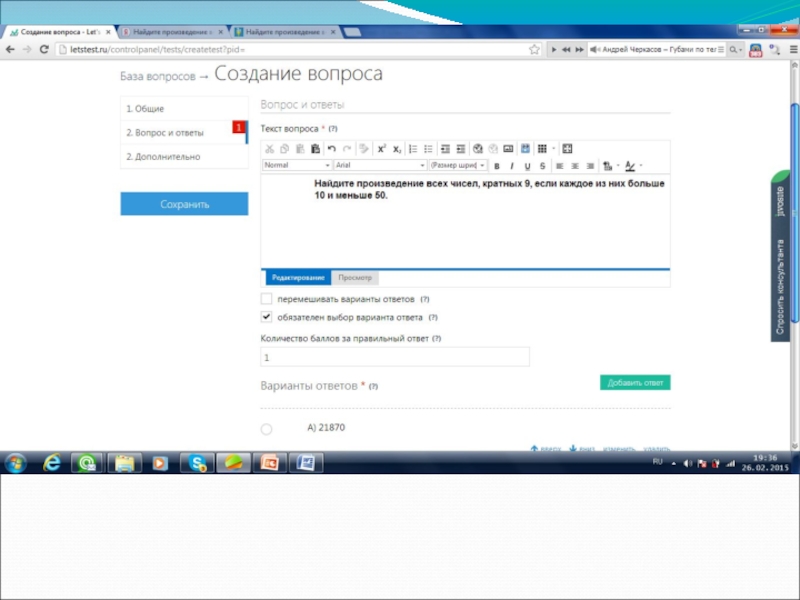Screen dimensions: 800x600
Task: Enable shuffling of answer variants
Action: pos(266,299)
